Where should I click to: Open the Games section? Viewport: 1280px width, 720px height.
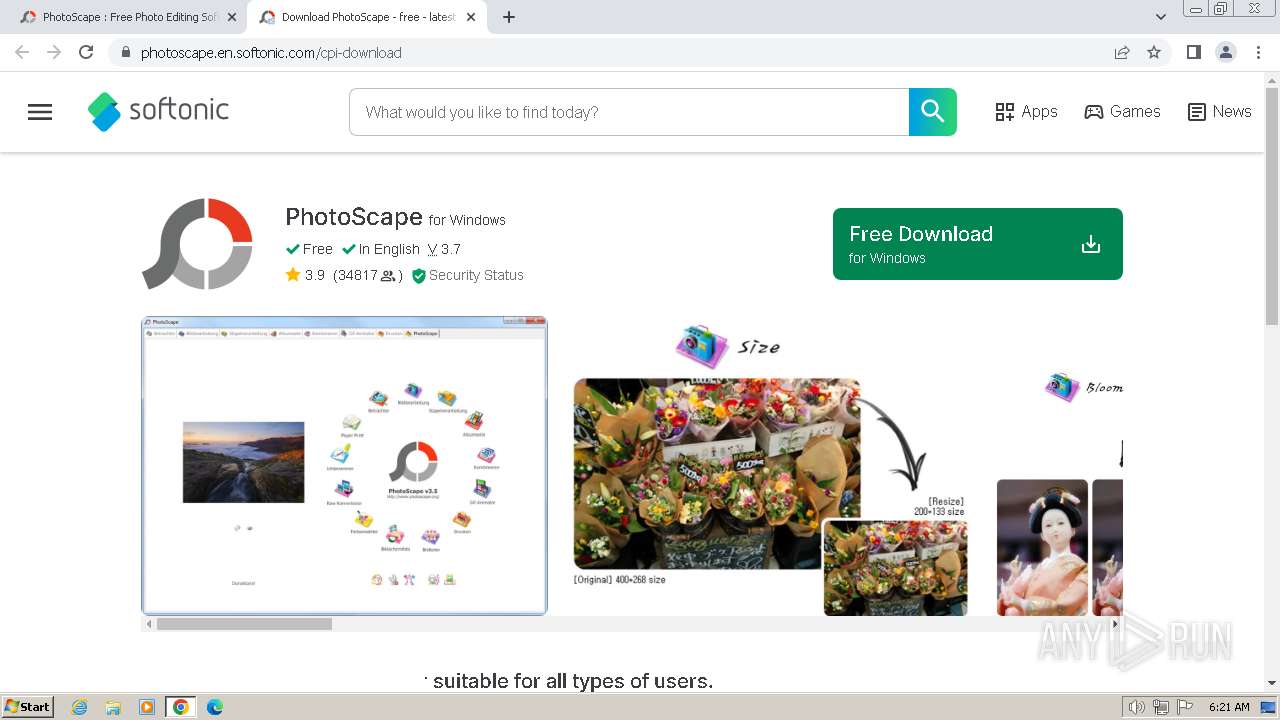point(1122,112)
